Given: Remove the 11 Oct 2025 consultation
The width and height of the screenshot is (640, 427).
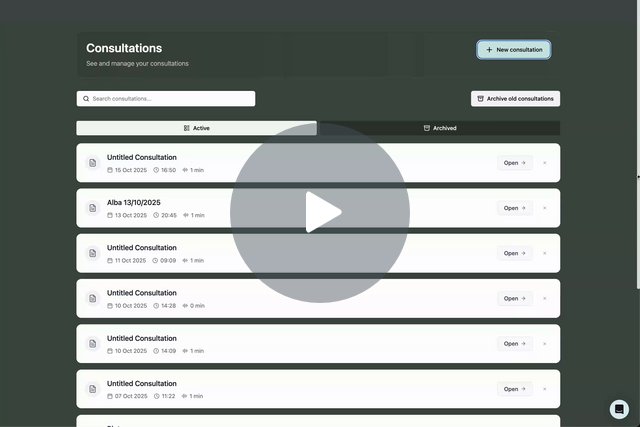Looking at the screenshot, I should pos(544,254).
